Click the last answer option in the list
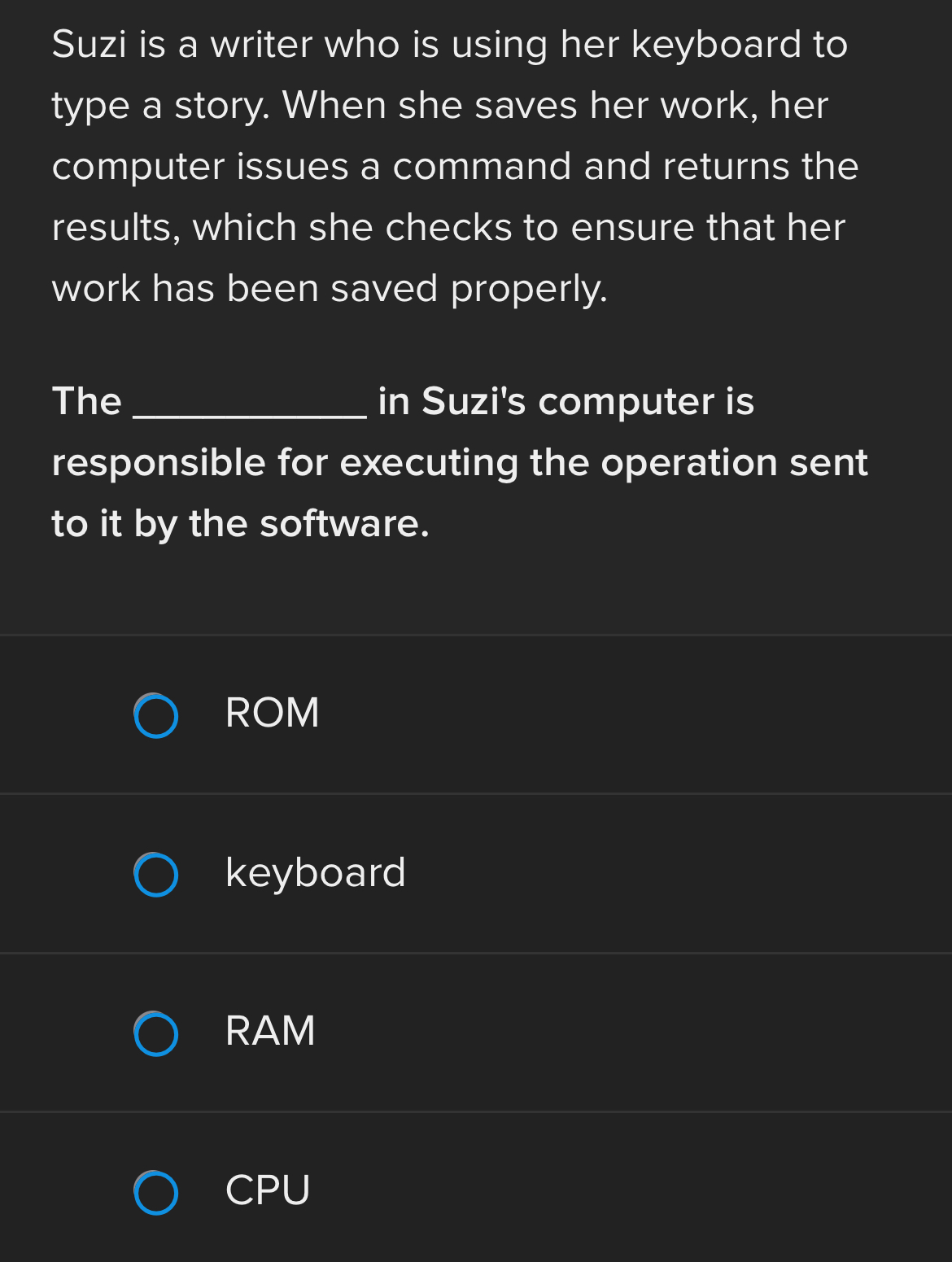This screenshot has height=1262, width=952. tap(476, 1191)
